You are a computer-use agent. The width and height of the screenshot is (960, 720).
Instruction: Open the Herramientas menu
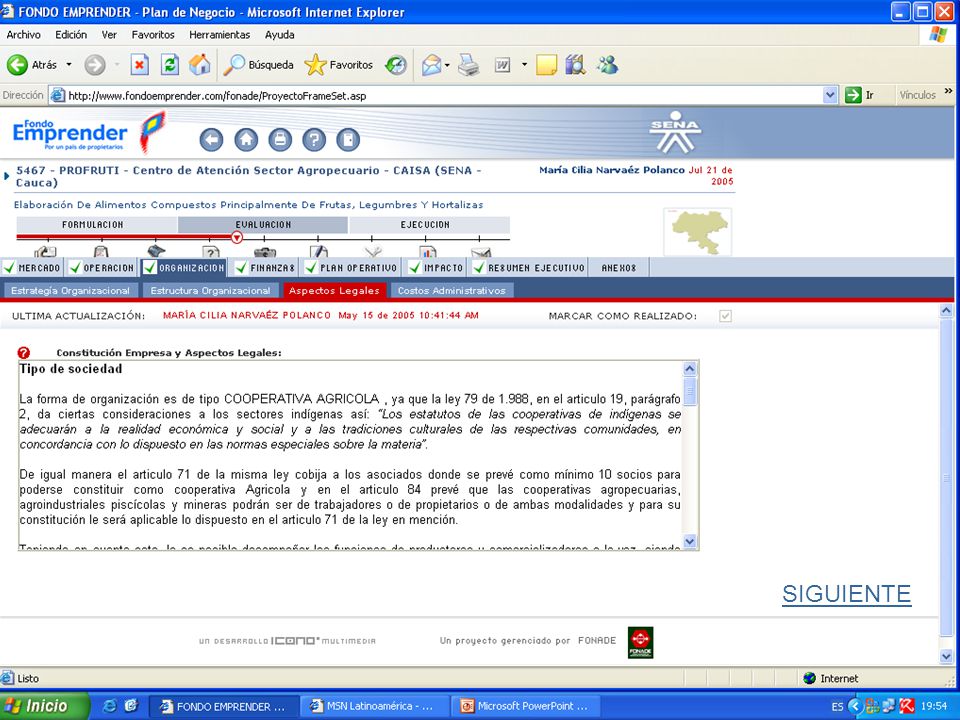(x=219, y=35)
